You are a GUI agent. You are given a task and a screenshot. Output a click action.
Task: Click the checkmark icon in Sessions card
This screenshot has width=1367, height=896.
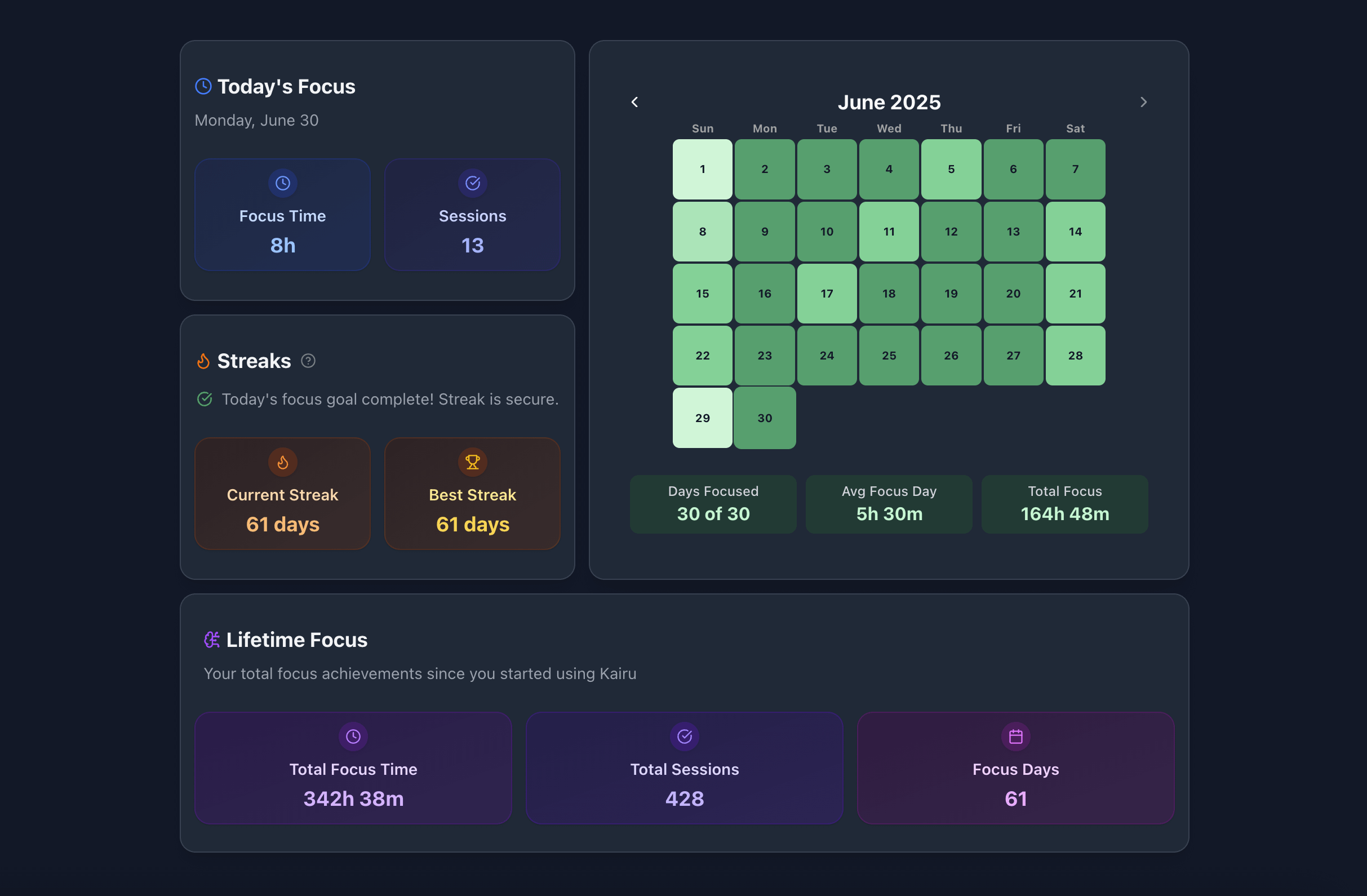point(472,183)
